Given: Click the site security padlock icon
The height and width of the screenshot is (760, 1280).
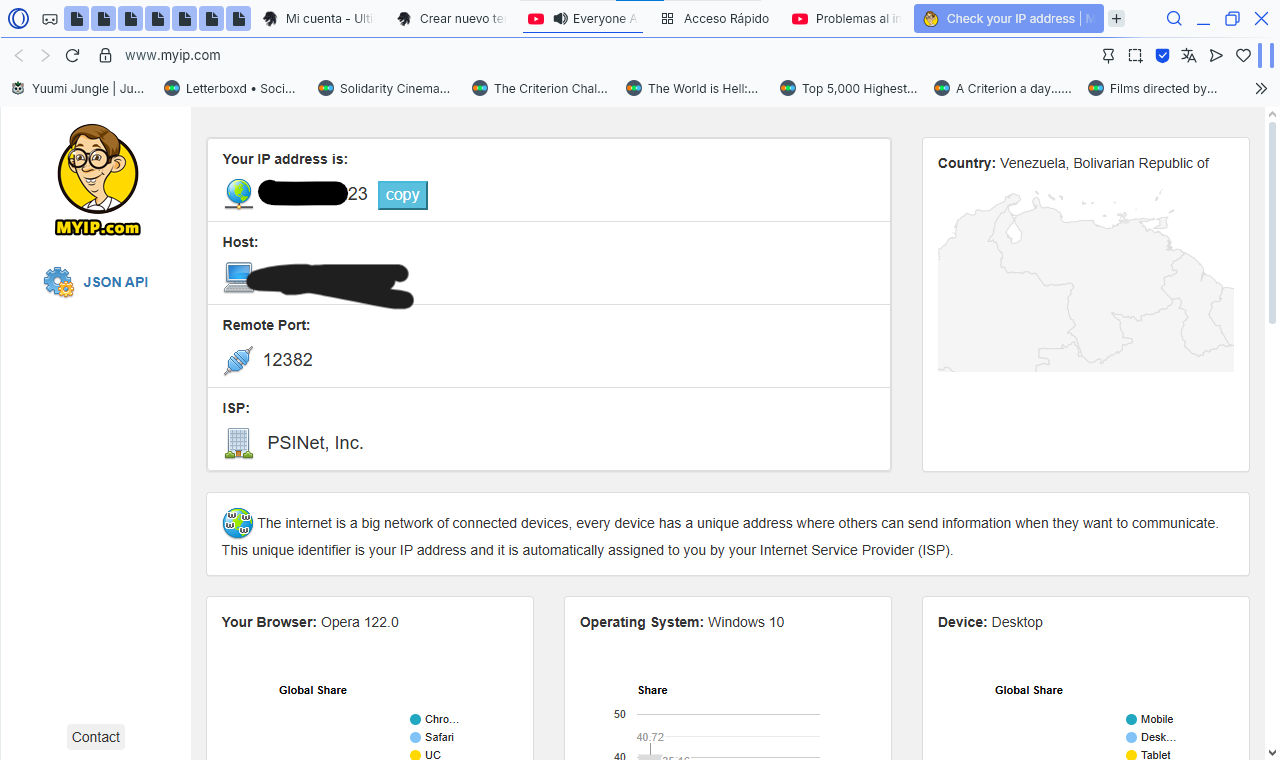Looking at the screenshot, I should (105, 56).
